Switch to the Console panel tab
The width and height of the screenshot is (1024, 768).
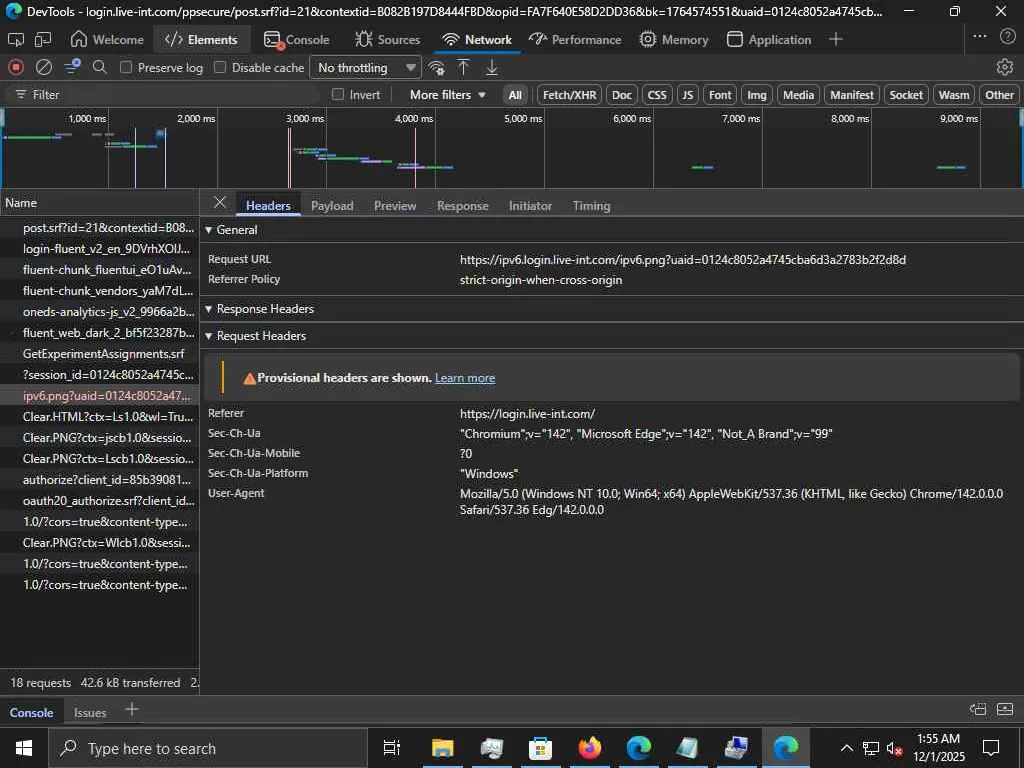[296, 40]
